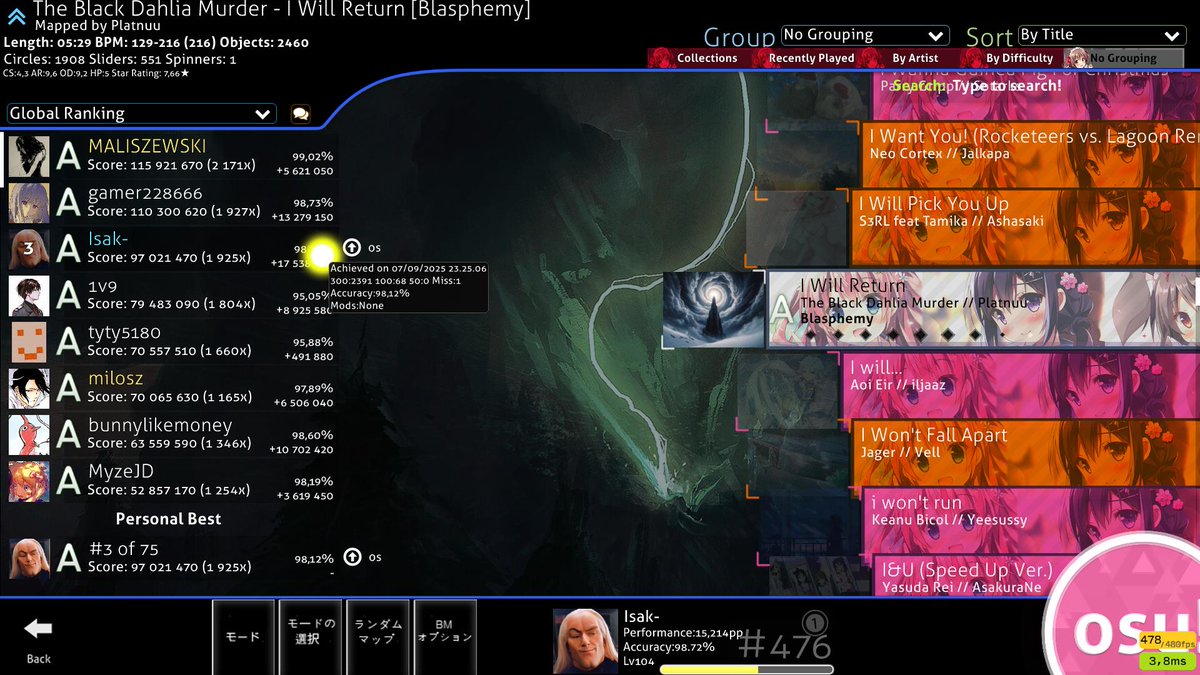Switch to the Collections tab
The image size is (1200, 675).
pyautogui.click(x=708, y=57)
